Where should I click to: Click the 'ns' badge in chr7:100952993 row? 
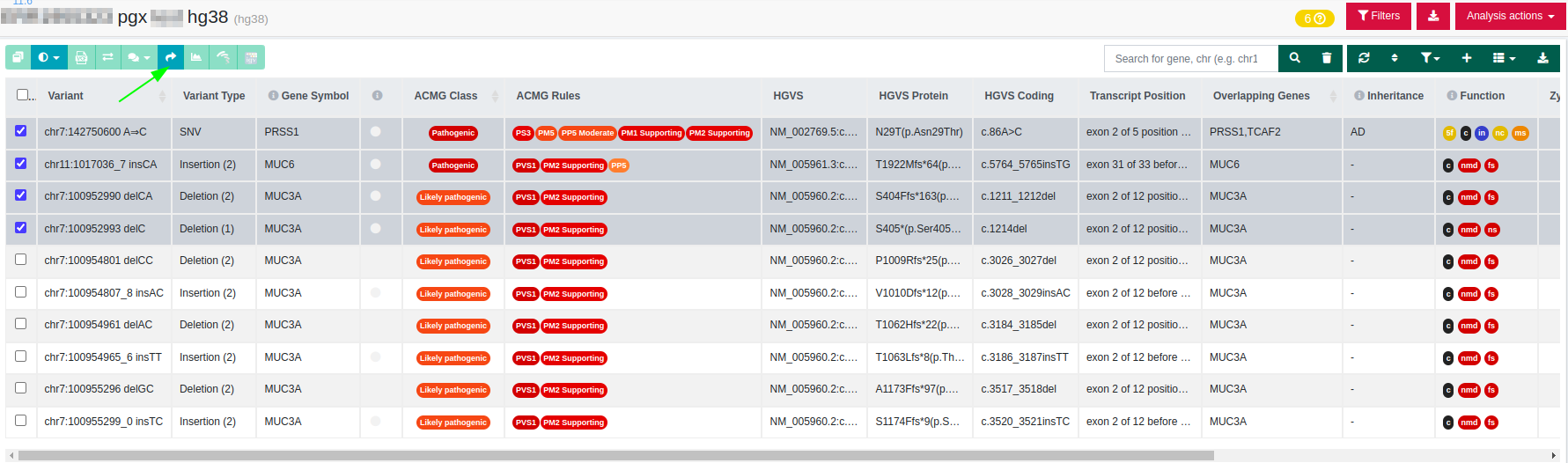pos(1491,230)
